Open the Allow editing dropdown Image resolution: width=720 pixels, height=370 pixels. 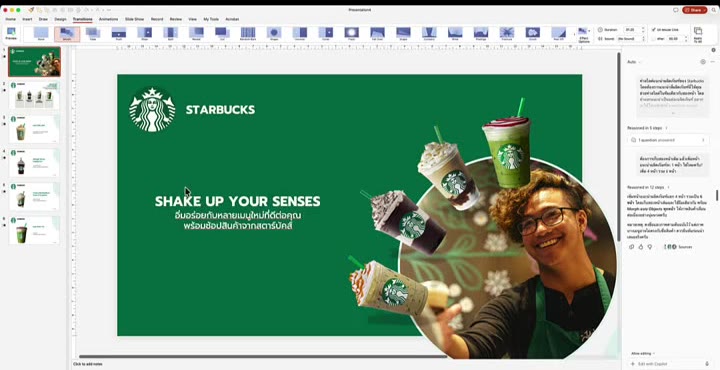(643, 353)
